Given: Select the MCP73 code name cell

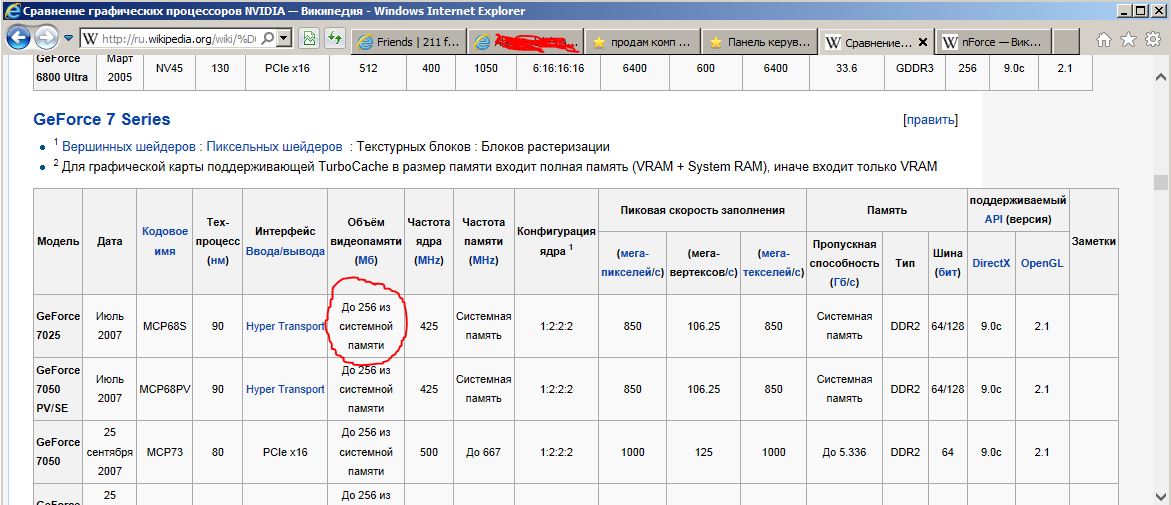Looking at the screenshot, I should (x=165, y=452).
